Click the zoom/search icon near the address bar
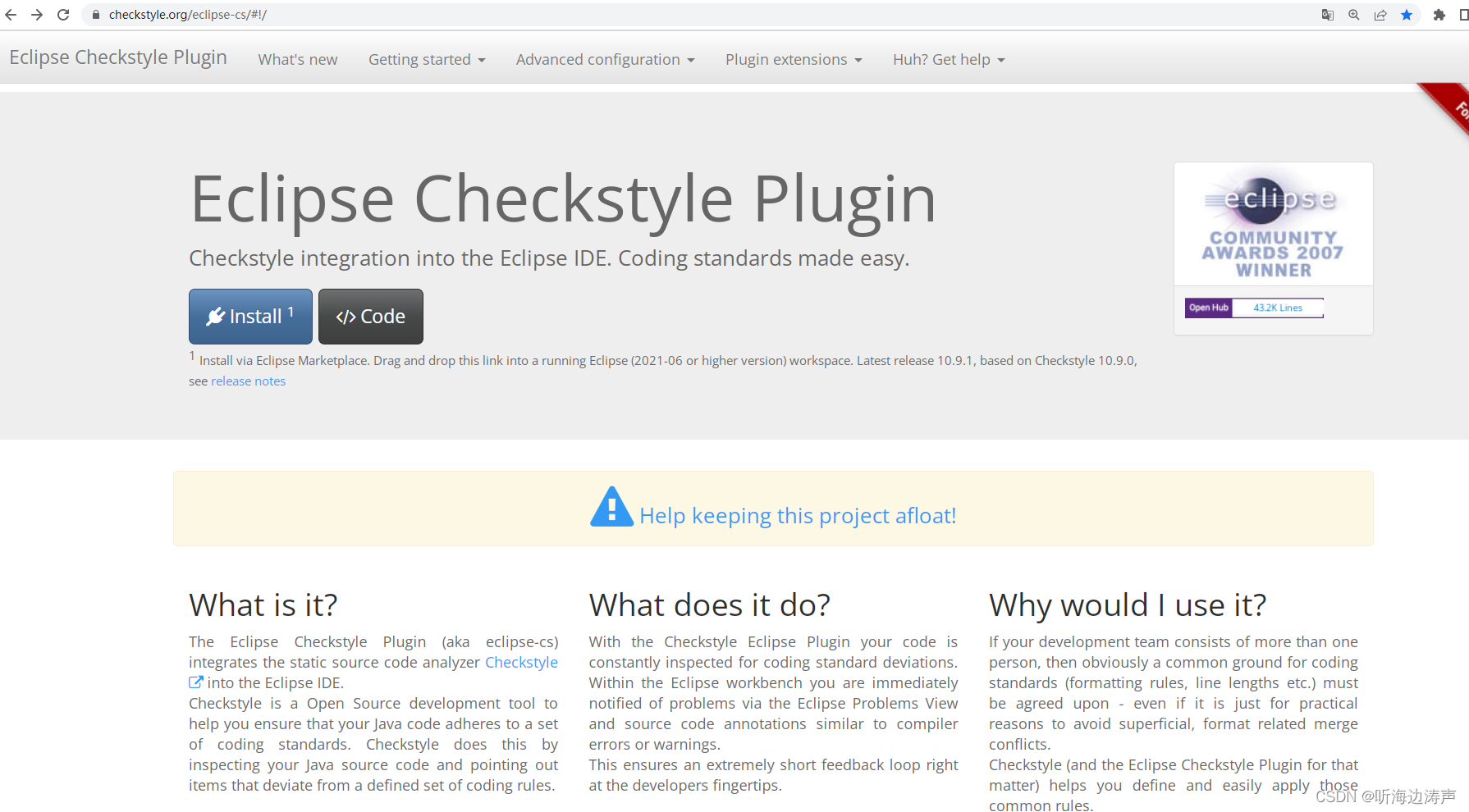The height and width of the screenshot is (812, 1469). point(1353,15)
